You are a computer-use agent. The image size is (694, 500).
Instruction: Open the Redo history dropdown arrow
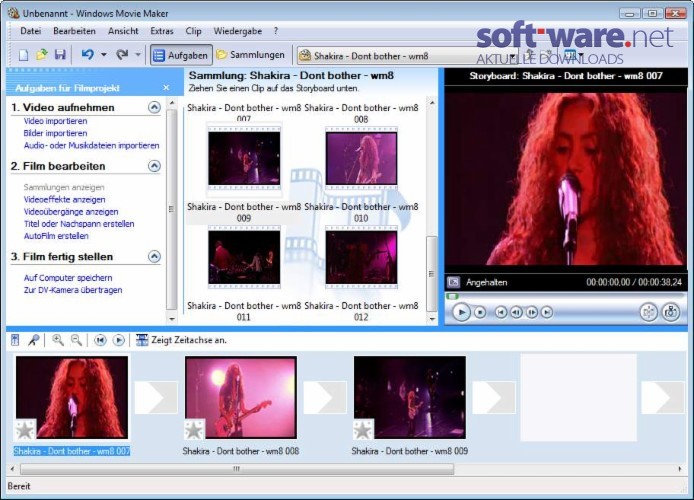pyautogui.click(x=138, y=55)
